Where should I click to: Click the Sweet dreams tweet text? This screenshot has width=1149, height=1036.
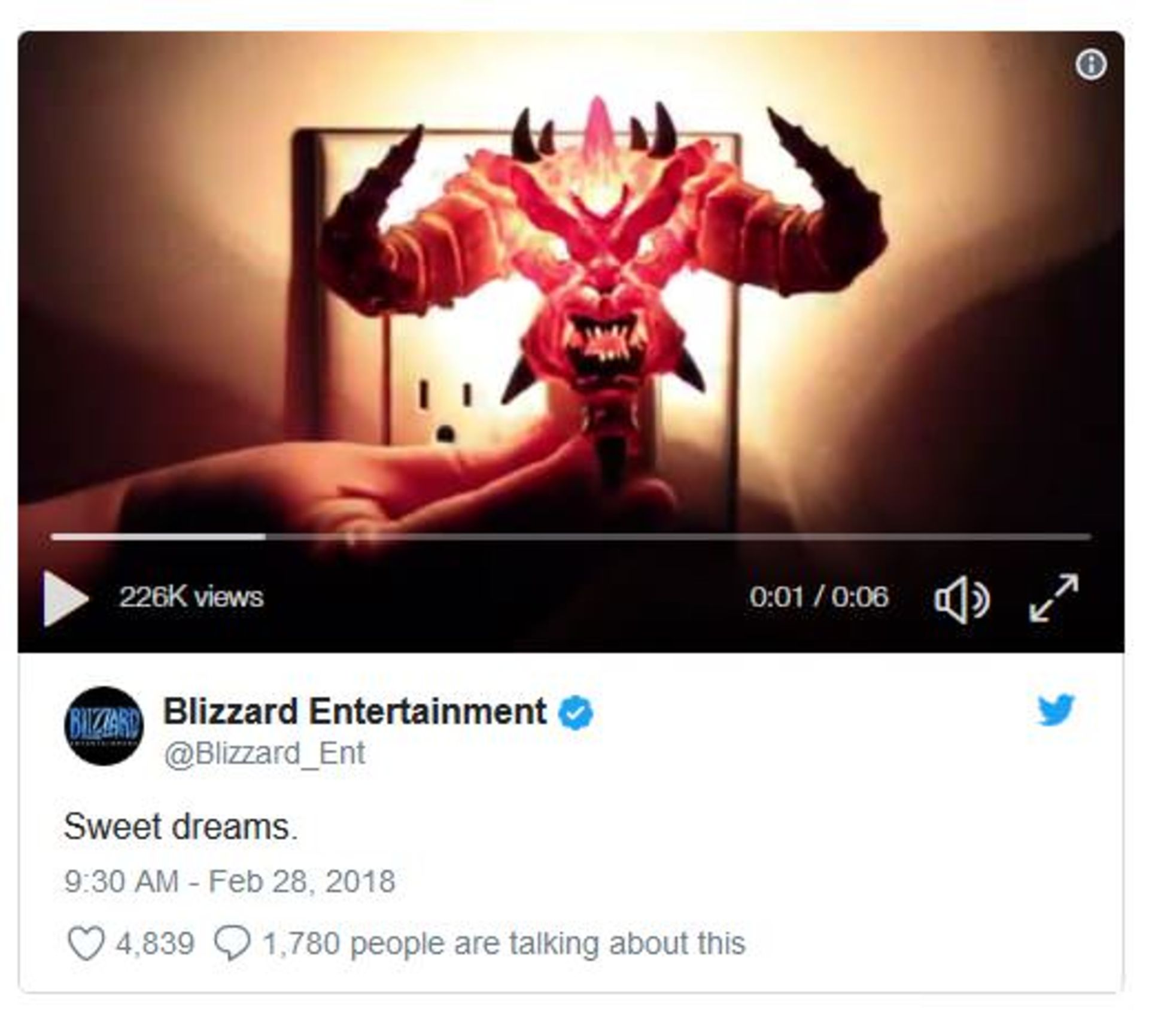[181, 827]
